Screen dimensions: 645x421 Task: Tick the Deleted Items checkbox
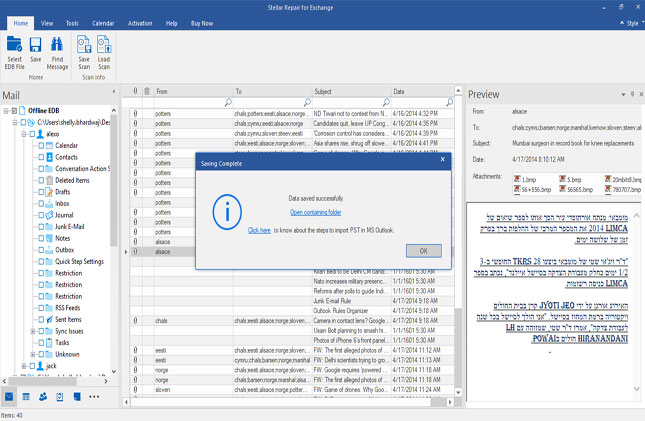[41, 180]
